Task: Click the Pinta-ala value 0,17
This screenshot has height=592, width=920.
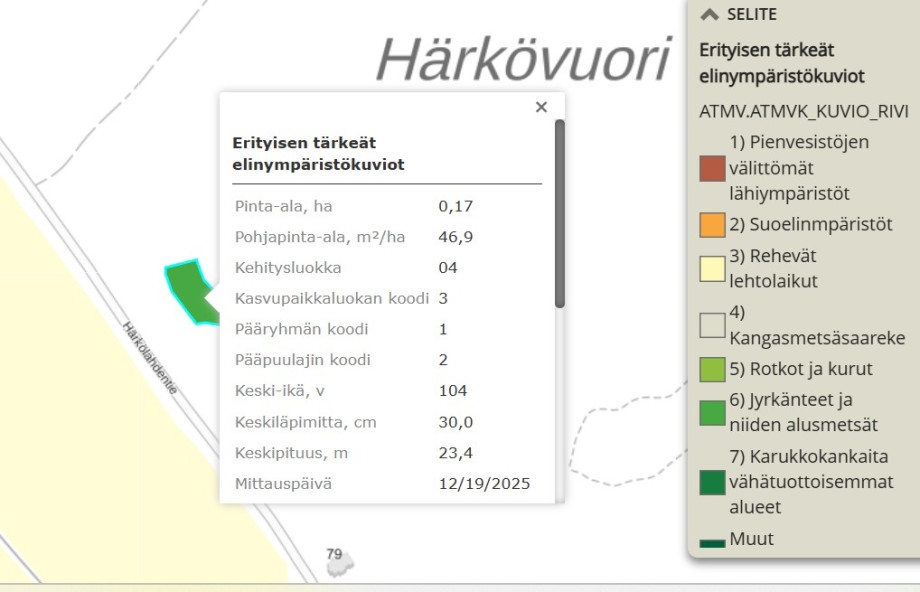Action: (x=455, y=206)
